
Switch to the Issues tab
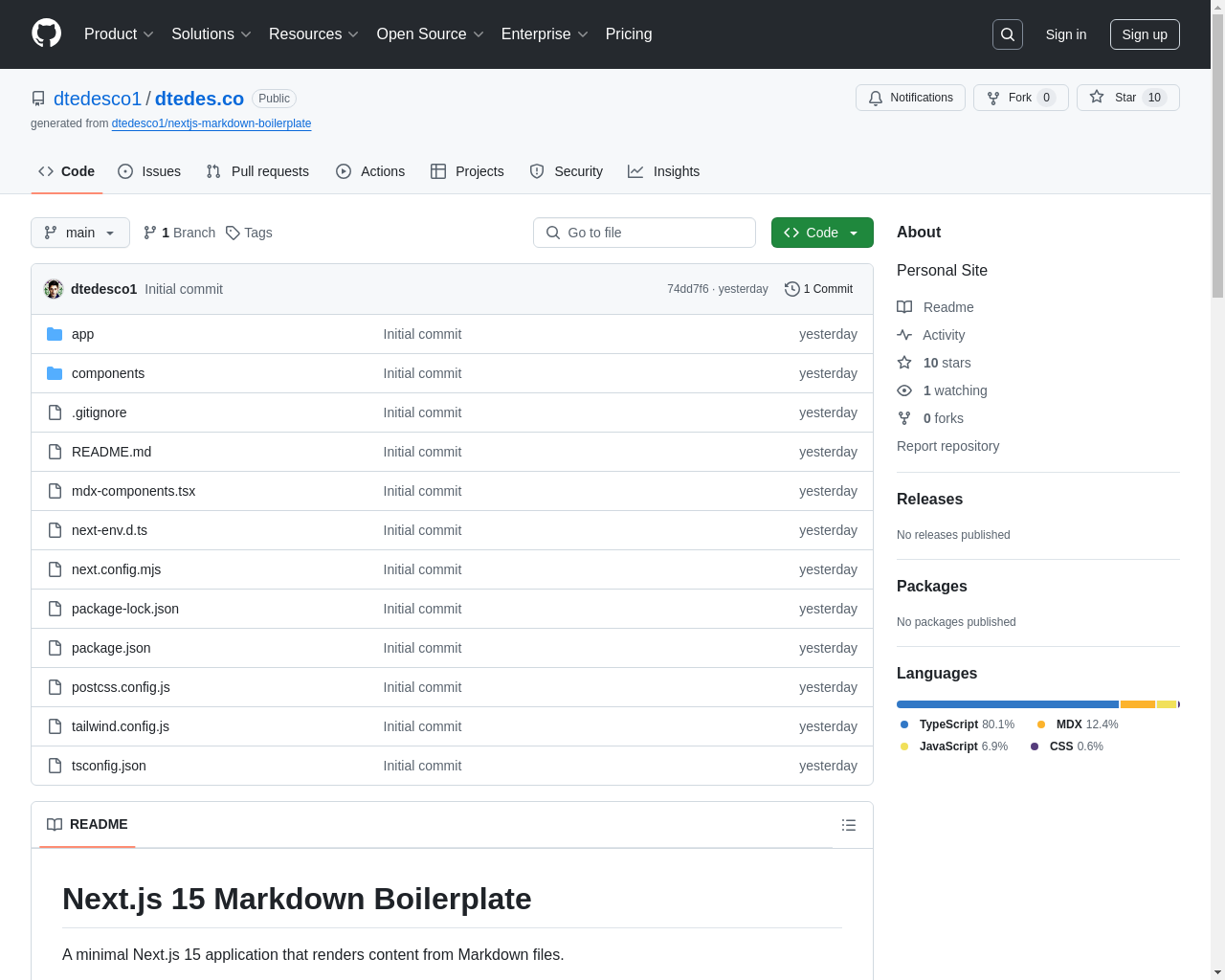click(149, 171)
